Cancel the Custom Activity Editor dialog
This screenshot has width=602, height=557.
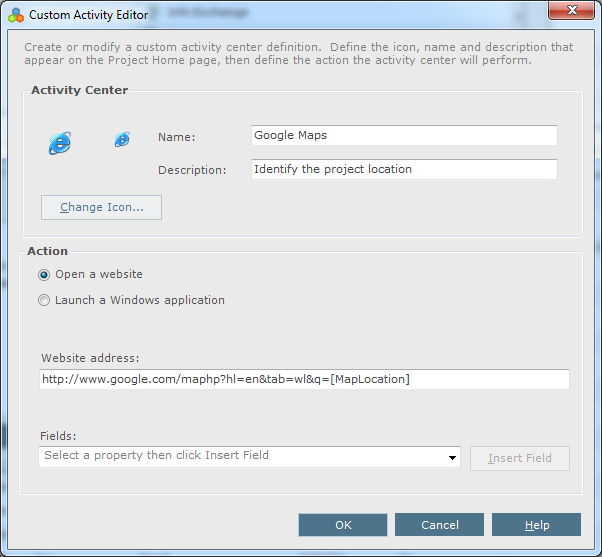pyautogui.click(x=439, y=525)
